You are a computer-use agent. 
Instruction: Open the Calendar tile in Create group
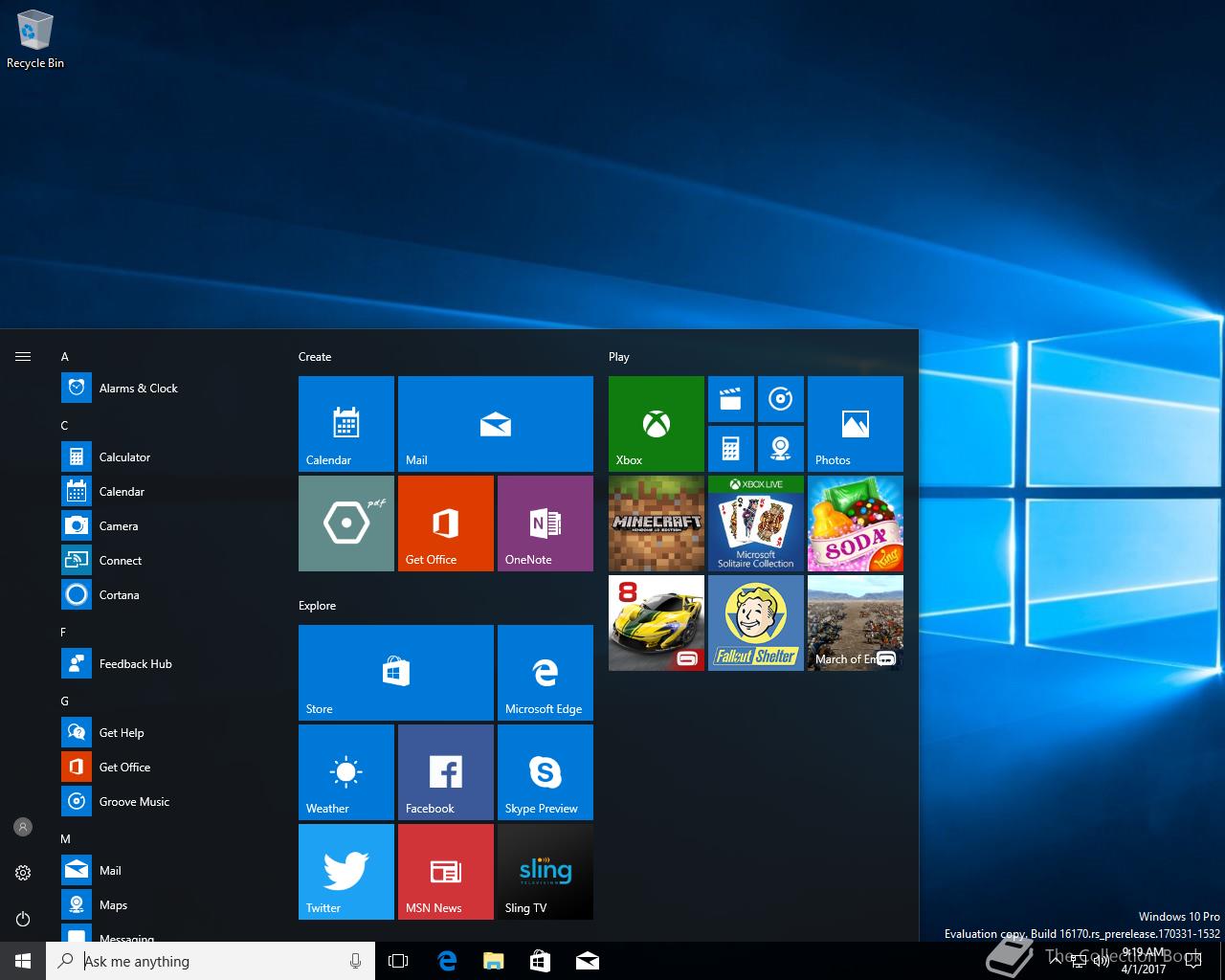[346, 424]
